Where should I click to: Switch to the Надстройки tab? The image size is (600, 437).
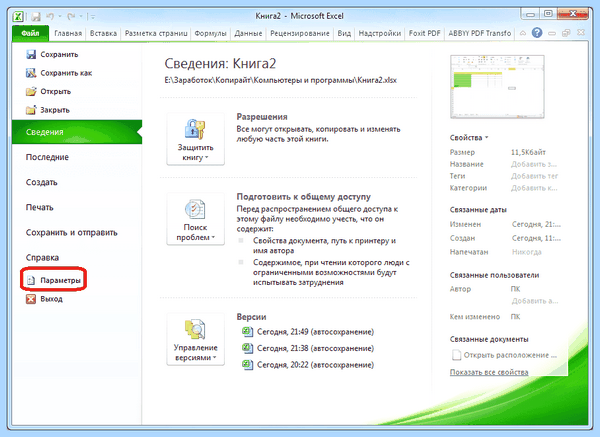click(x=380, y=33)
